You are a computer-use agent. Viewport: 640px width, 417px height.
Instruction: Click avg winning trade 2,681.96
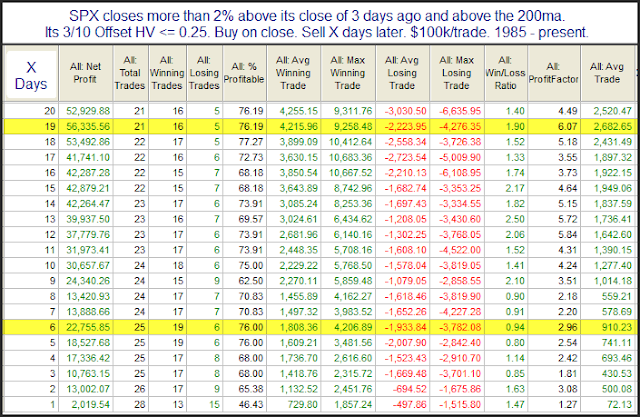[298, 235]
